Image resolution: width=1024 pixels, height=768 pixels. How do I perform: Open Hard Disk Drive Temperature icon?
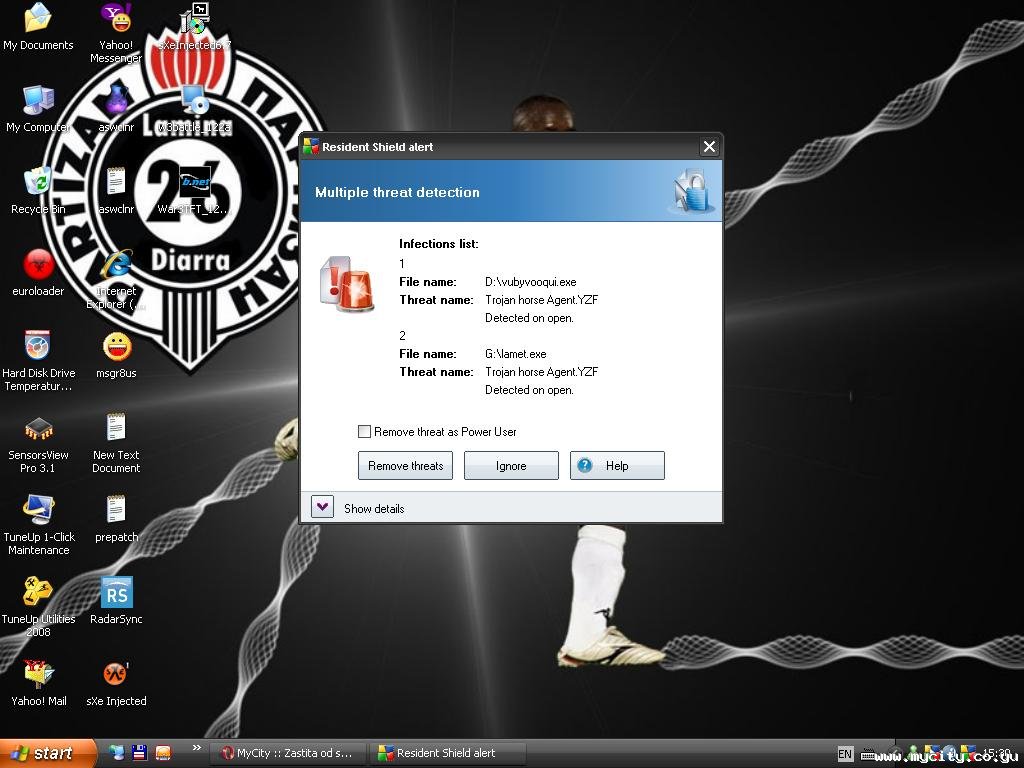pyautogui.click(x=38, y=361)
